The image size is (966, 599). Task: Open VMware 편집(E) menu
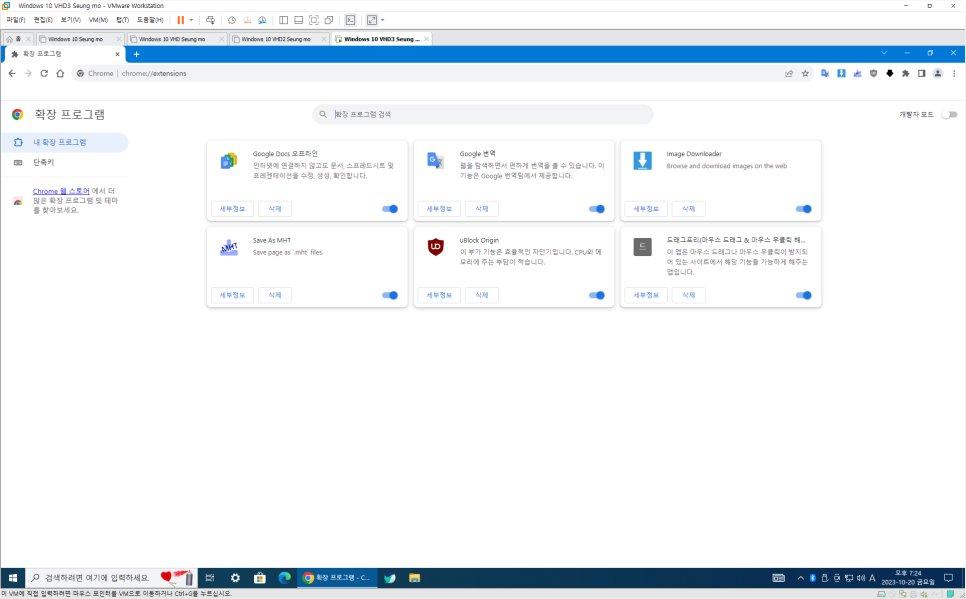pos(43,20)
